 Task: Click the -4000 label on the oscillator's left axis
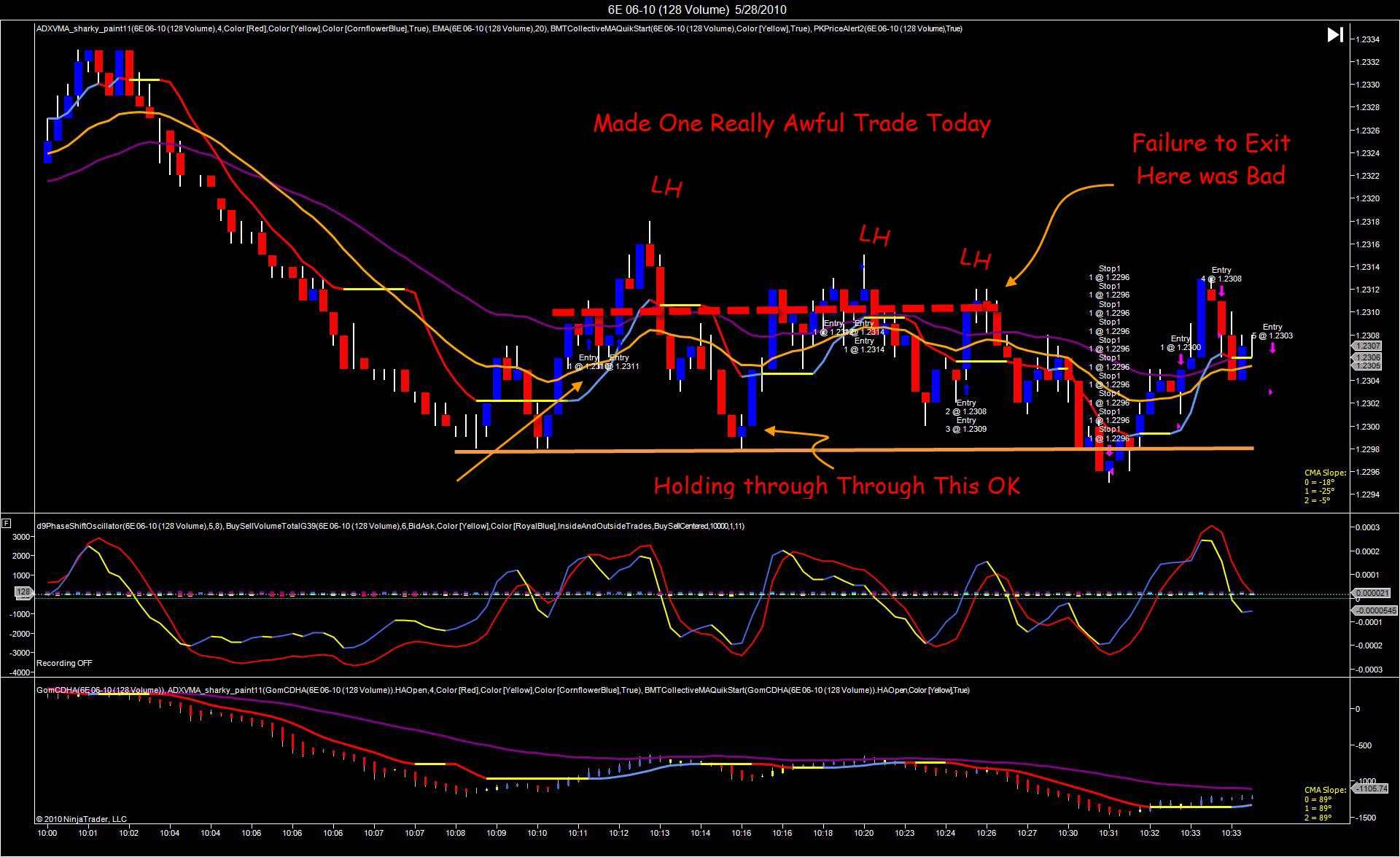point(19,672)
